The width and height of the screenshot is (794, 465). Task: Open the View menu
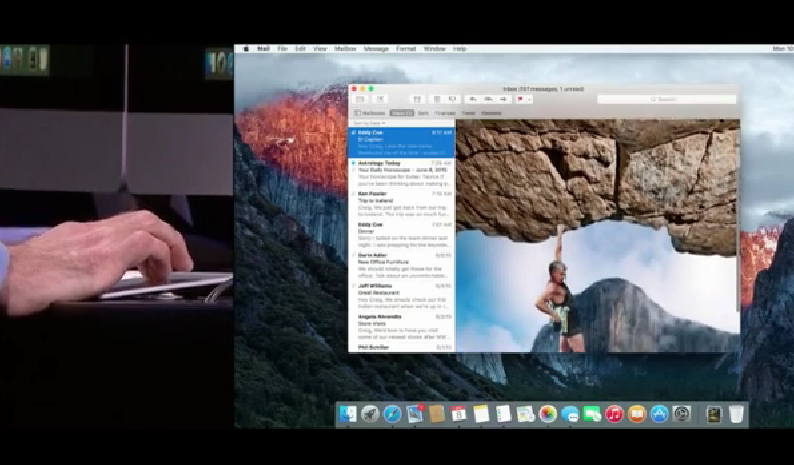tap(320, 49)
